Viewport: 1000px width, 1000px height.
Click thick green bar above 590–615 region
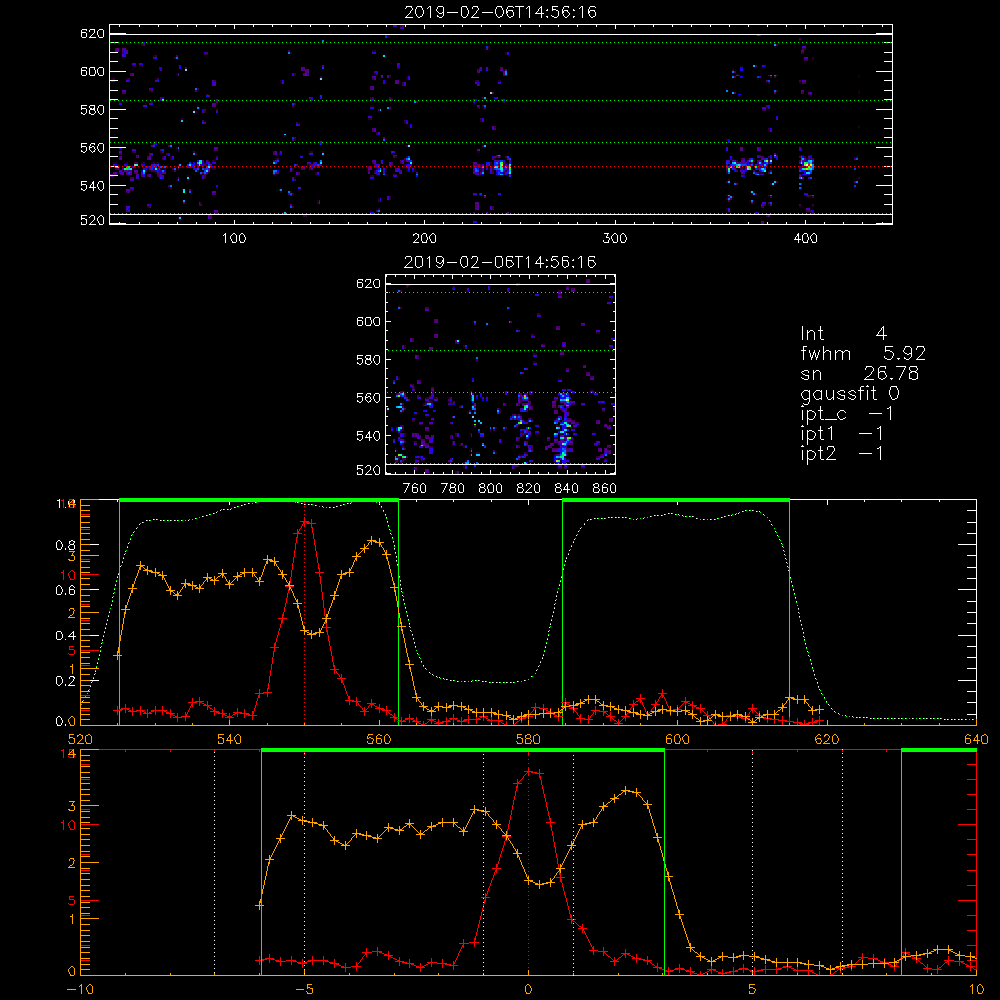676,501
